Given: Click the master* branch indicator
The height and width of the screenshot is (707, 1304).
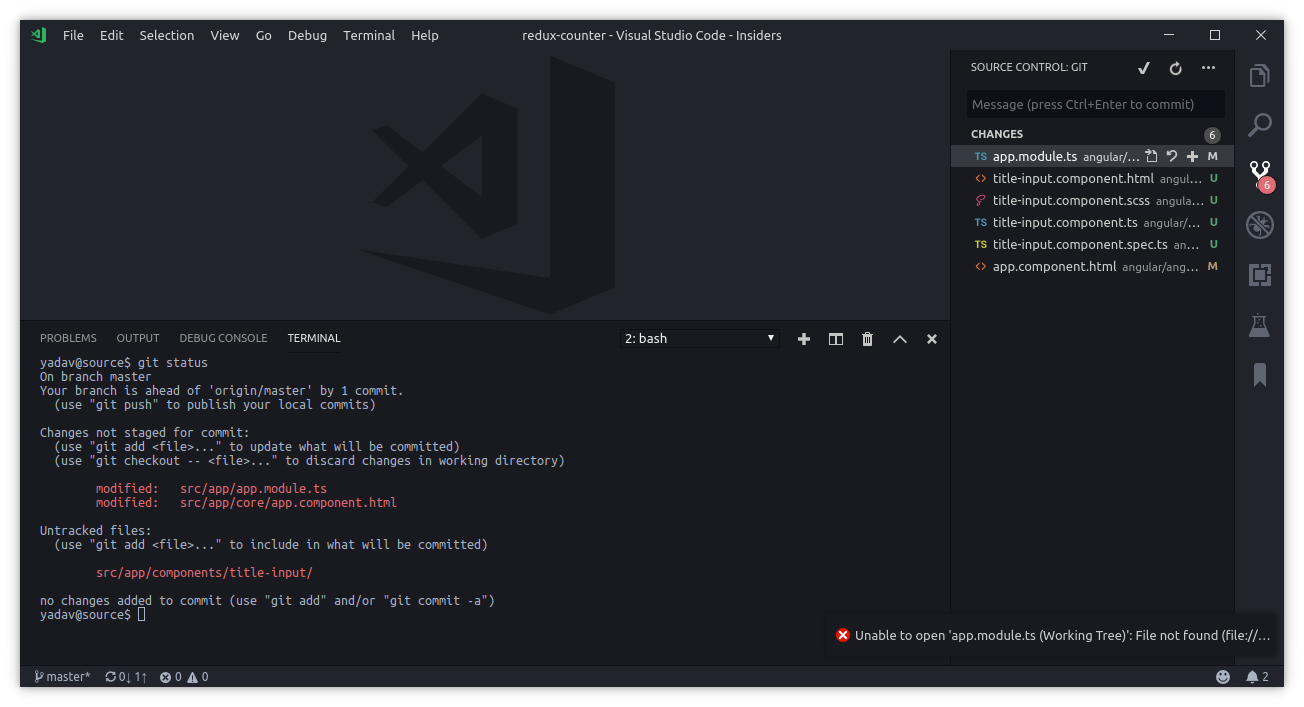Looking at the screenshot, I should (62, 676).
